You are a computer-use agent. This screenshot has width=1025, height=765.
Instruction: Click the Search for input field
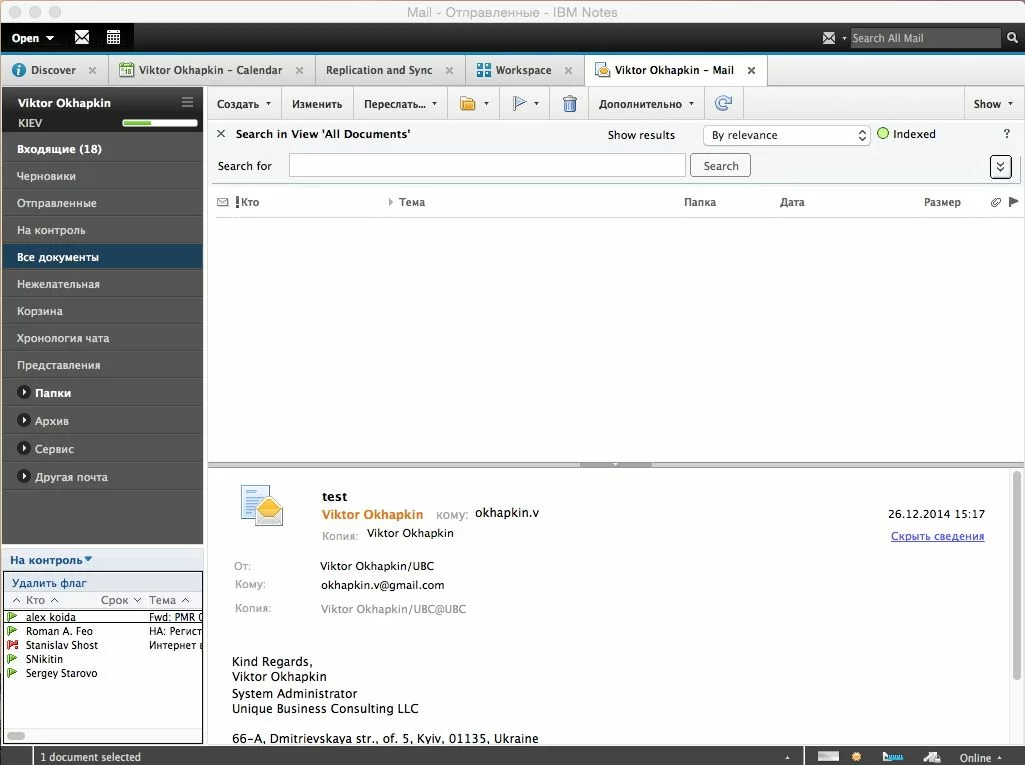point(487,166)
